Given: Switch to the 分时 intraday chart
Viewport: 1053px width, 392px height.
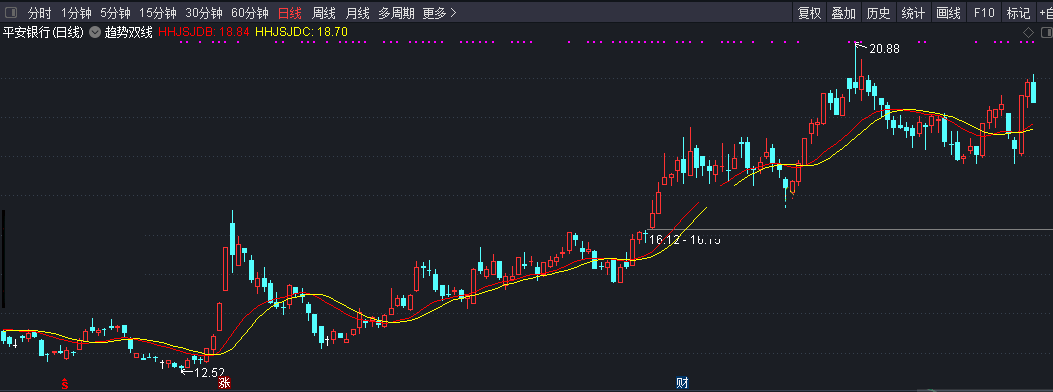Looking at the screenshot, I should pos(39,13).
